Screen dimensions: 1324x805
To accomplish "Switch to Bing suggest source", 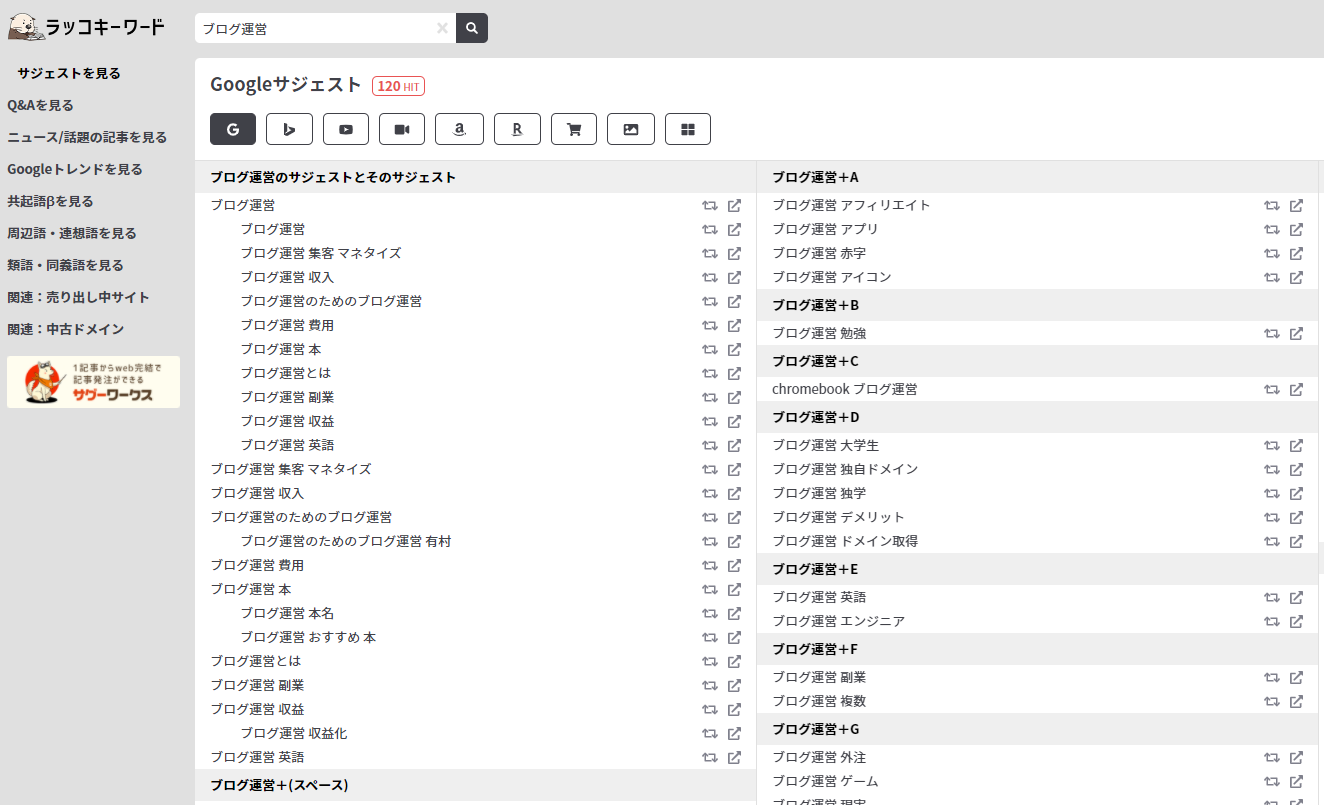I will [x=289, y=129].
